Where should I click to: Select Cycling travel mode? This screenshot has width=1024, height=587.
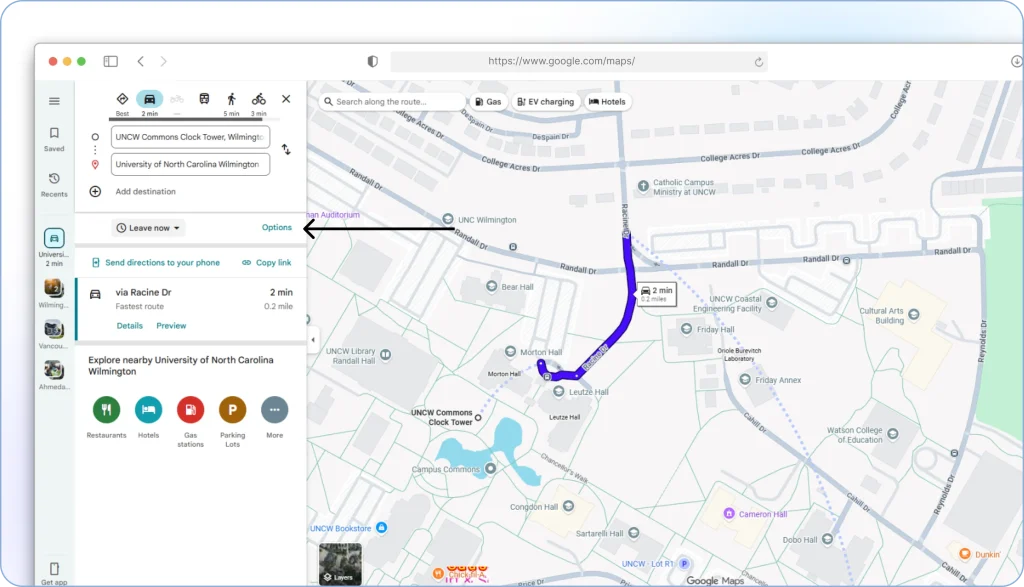pyautogui.click(x=259, y=99)
